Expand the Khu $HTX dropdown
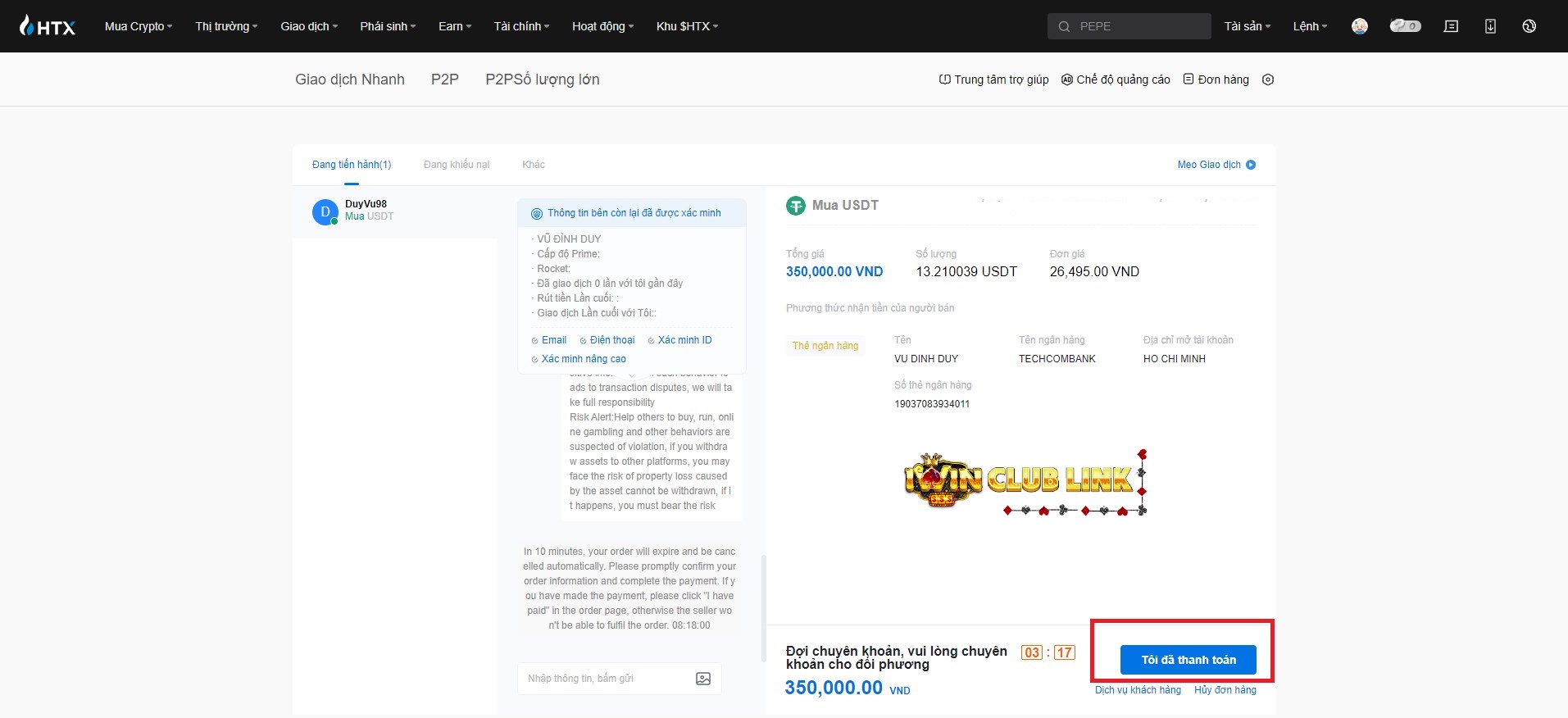The width and height of the screenshot is (1568, 718). coord(687,26)
